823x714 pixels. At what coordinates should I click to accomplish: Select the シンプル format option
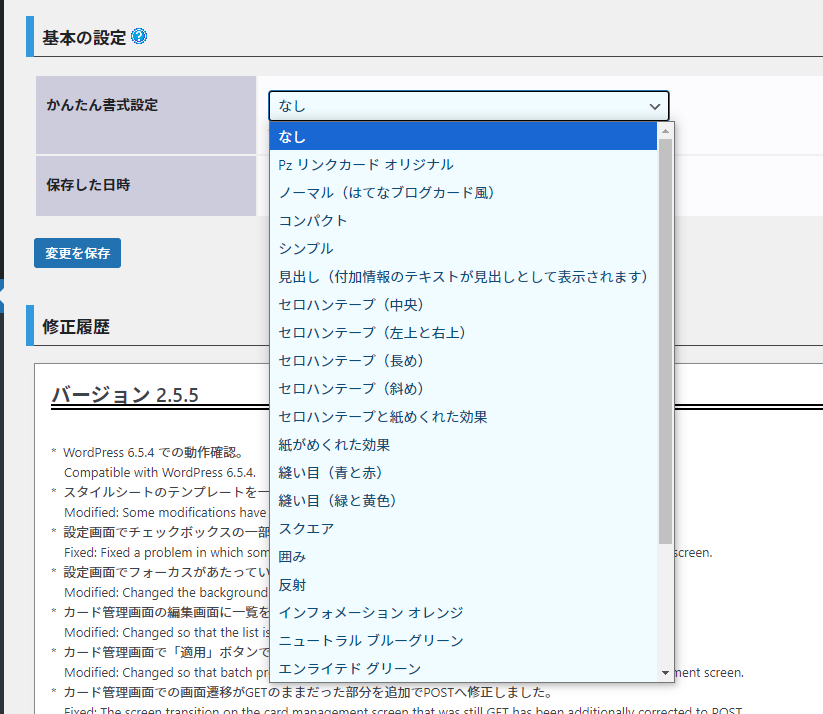click(306, 248)
